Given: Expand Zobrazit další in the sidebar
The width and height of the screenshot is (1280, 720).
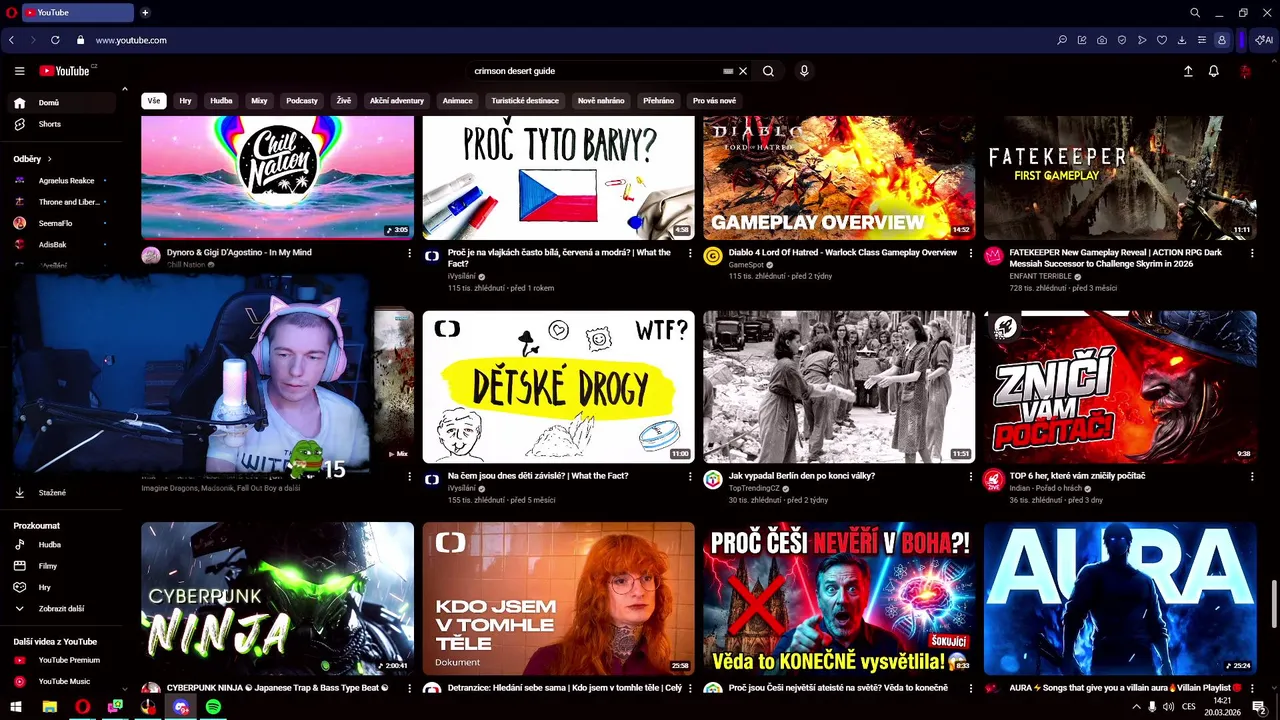Looking at the screenshot, I should [x=64, y=608].
